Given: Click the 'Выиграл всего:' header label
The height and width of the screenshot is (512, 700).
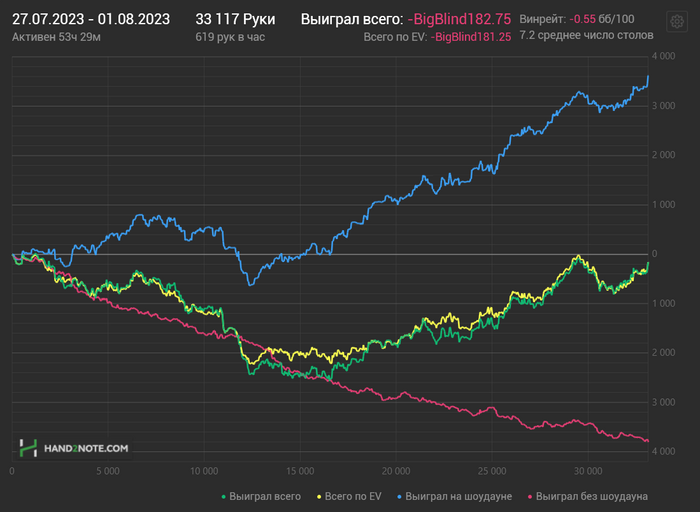Looking at the screenshot, I should [352, 19].
